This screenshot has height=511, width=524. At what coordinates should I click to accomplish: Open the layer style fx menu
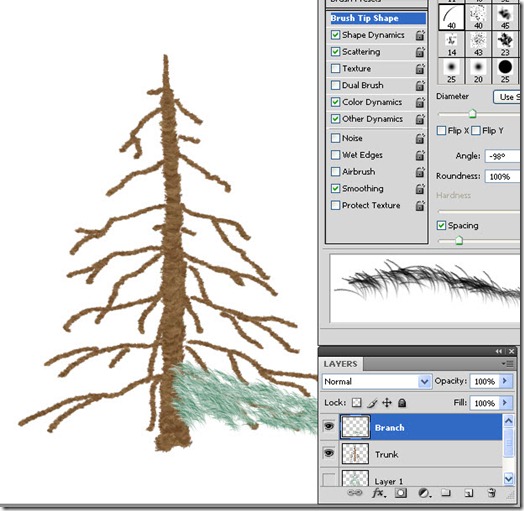point(378,493)
